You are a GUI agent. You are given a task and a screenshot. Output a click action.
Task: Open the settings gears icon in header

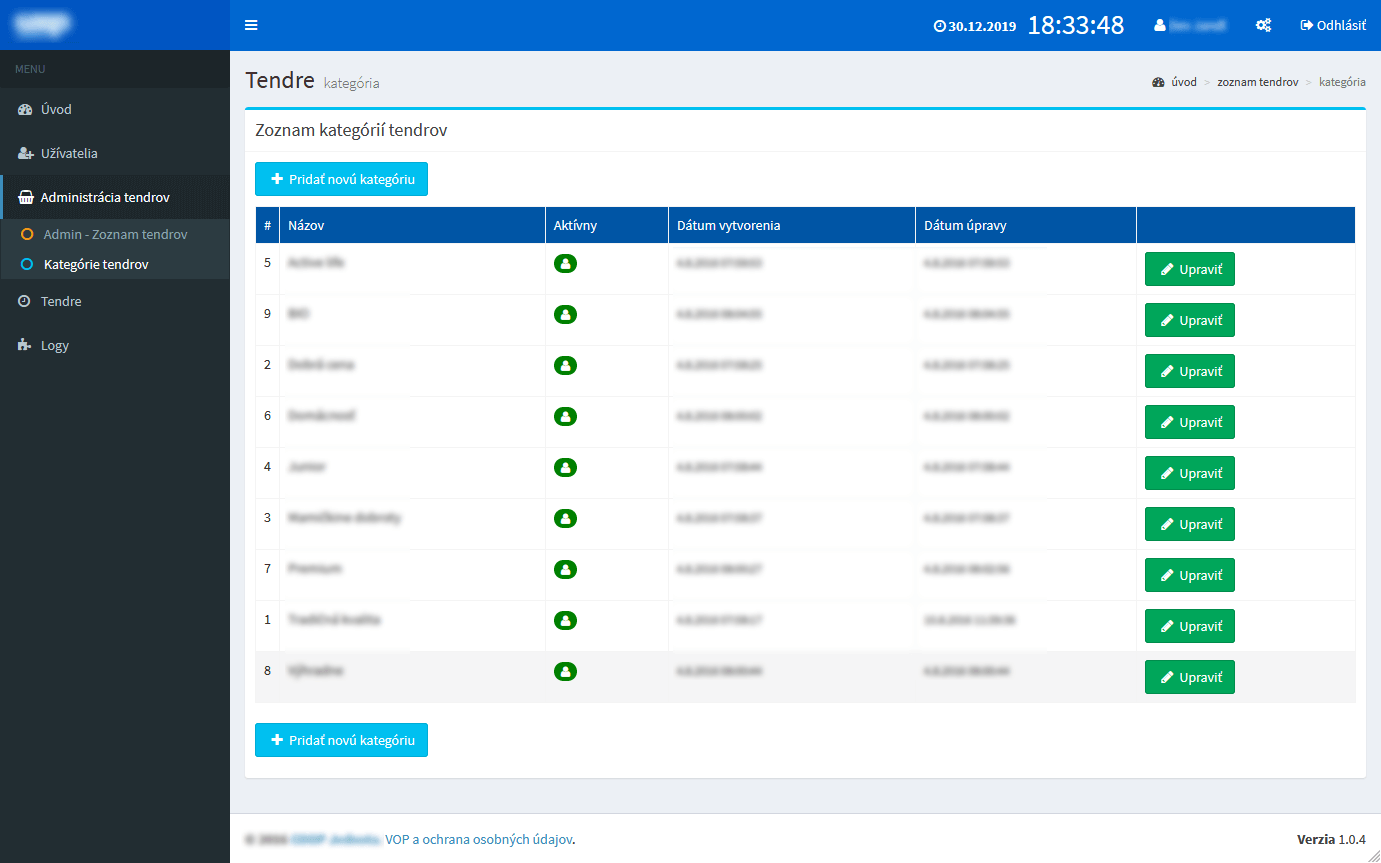pyautogui.click(x=1263, y=25)
